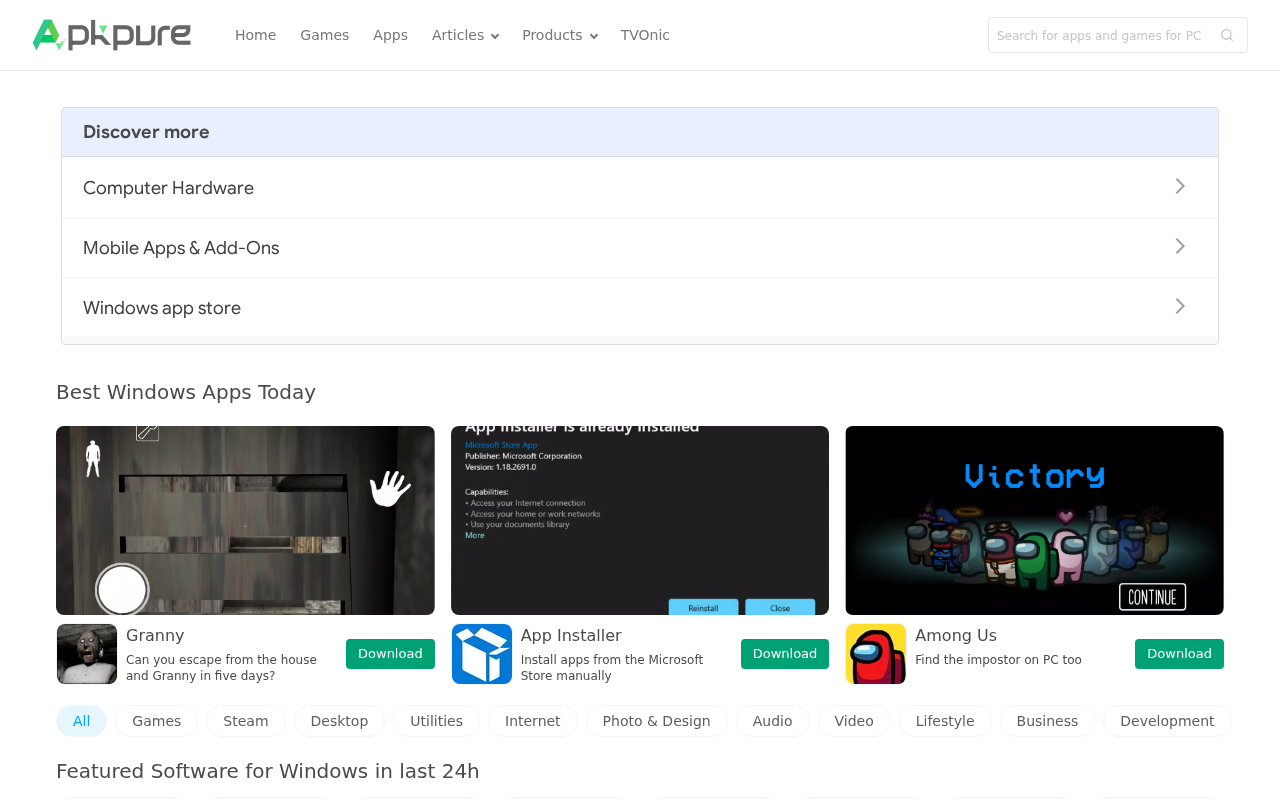
Task: Open the TVOnic menu item
Action: click(645, 35)
